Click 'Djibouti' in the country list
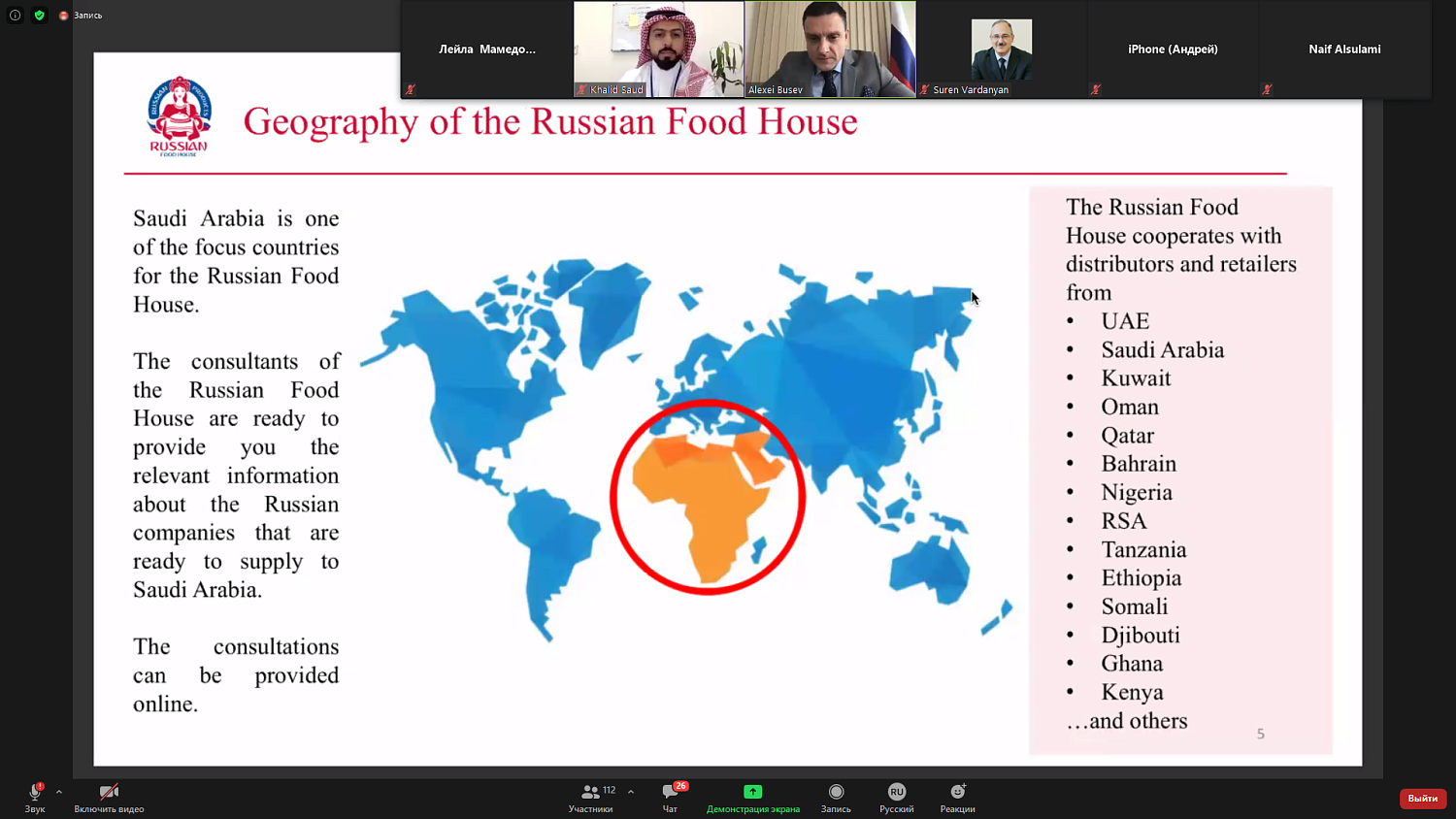The image size is (1456, 819). [1141, 636]
